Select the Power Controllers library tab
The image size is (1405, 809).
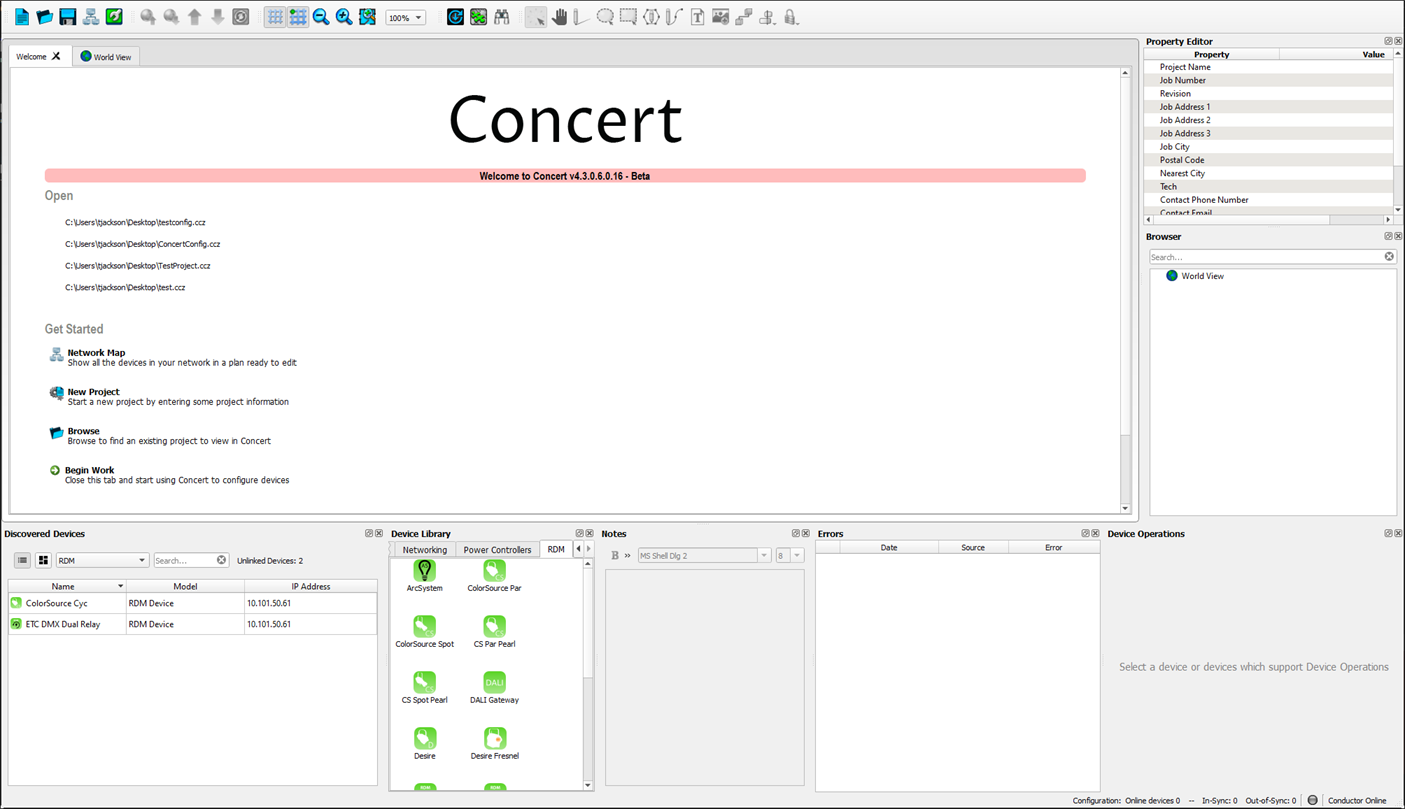pyautogui.click(x=497, y=550)
